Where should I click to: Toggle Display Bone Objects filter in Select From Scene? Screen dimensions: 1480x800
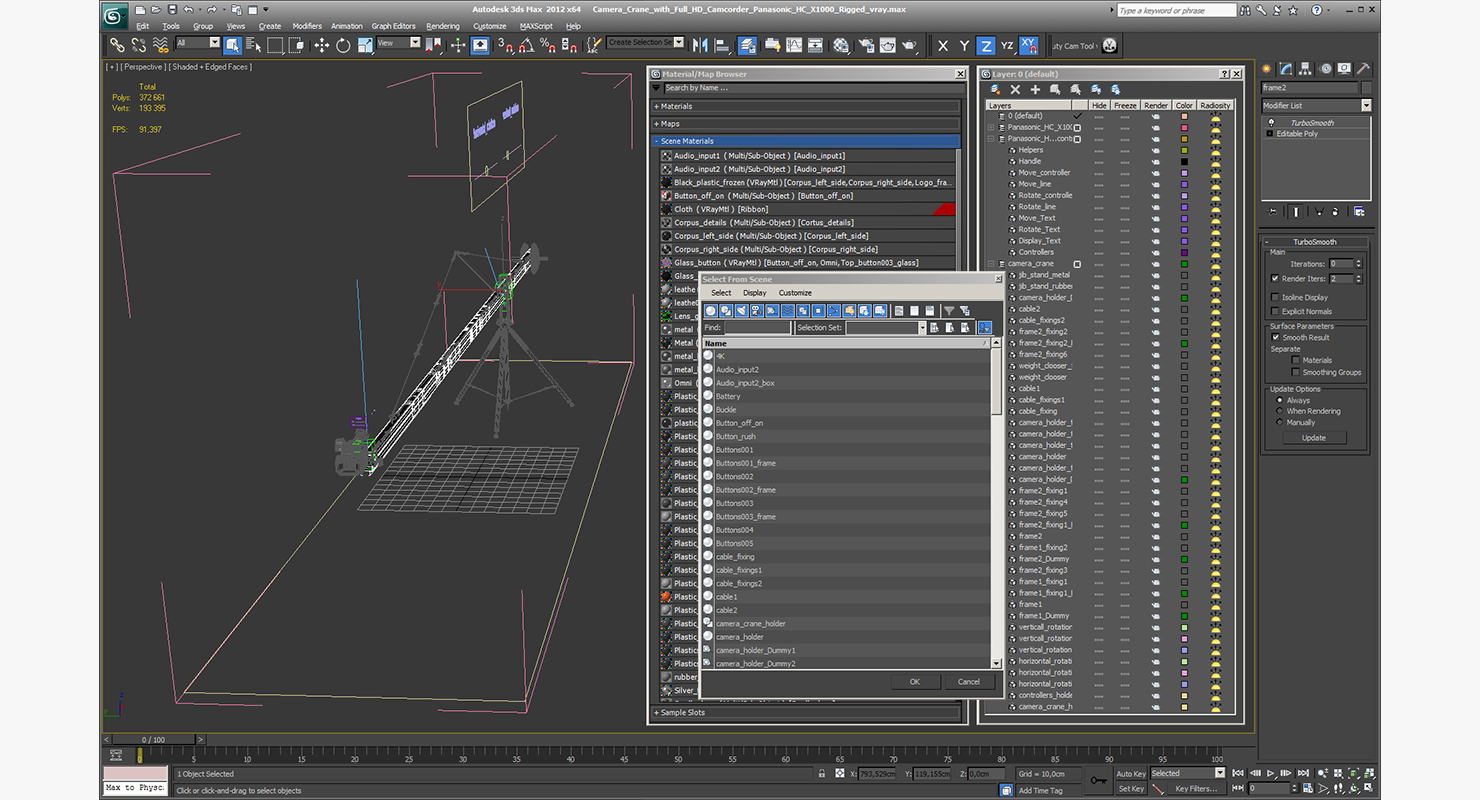833,311
